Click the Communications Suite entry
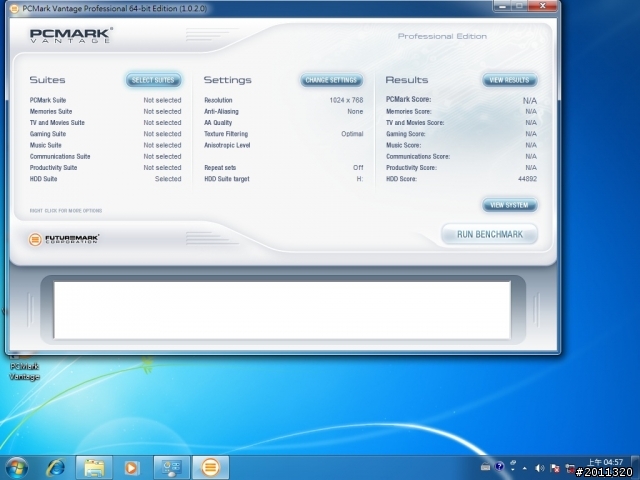 click(105, 156)
